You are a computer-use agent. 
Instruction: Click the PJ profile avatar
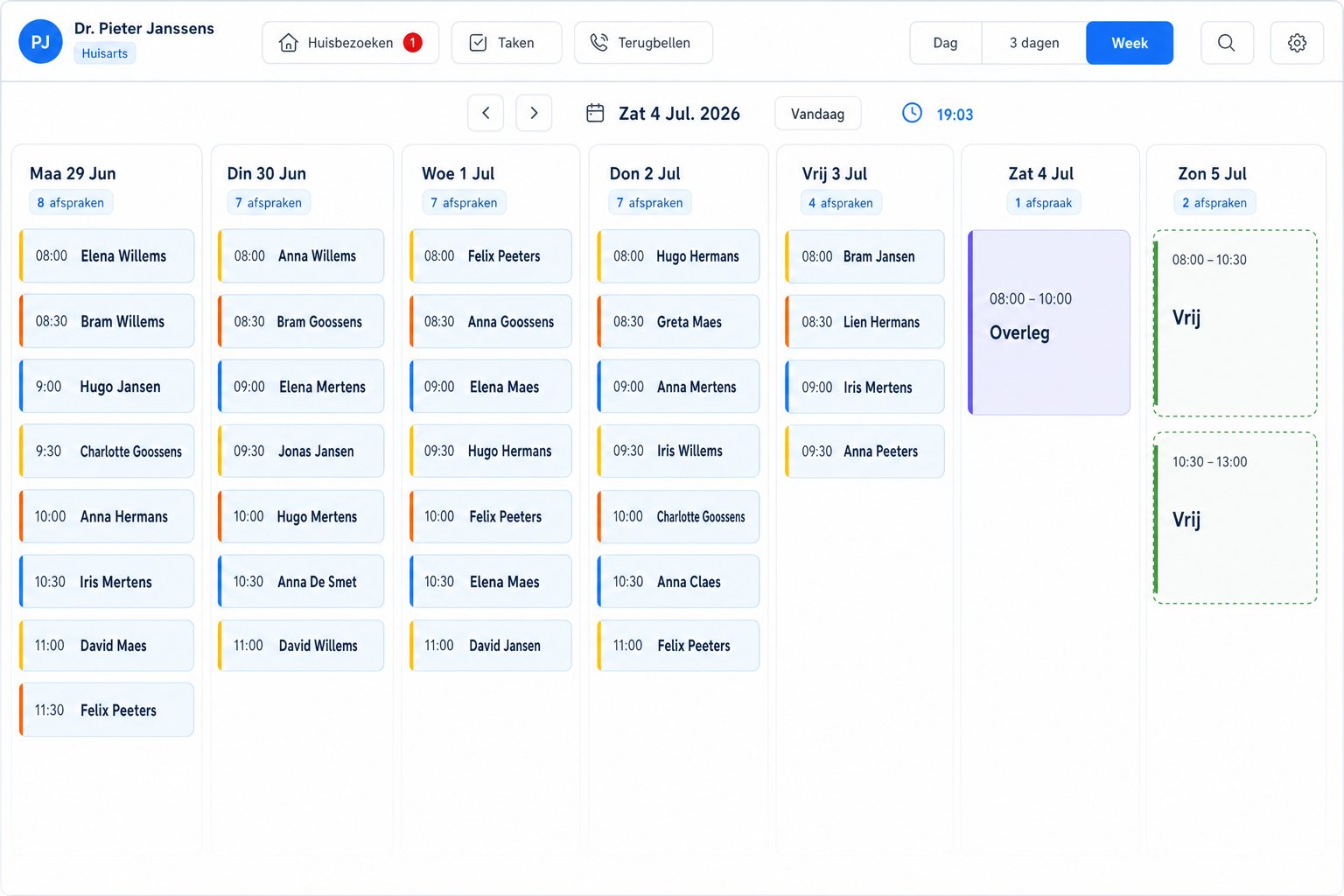coord(40,42)
